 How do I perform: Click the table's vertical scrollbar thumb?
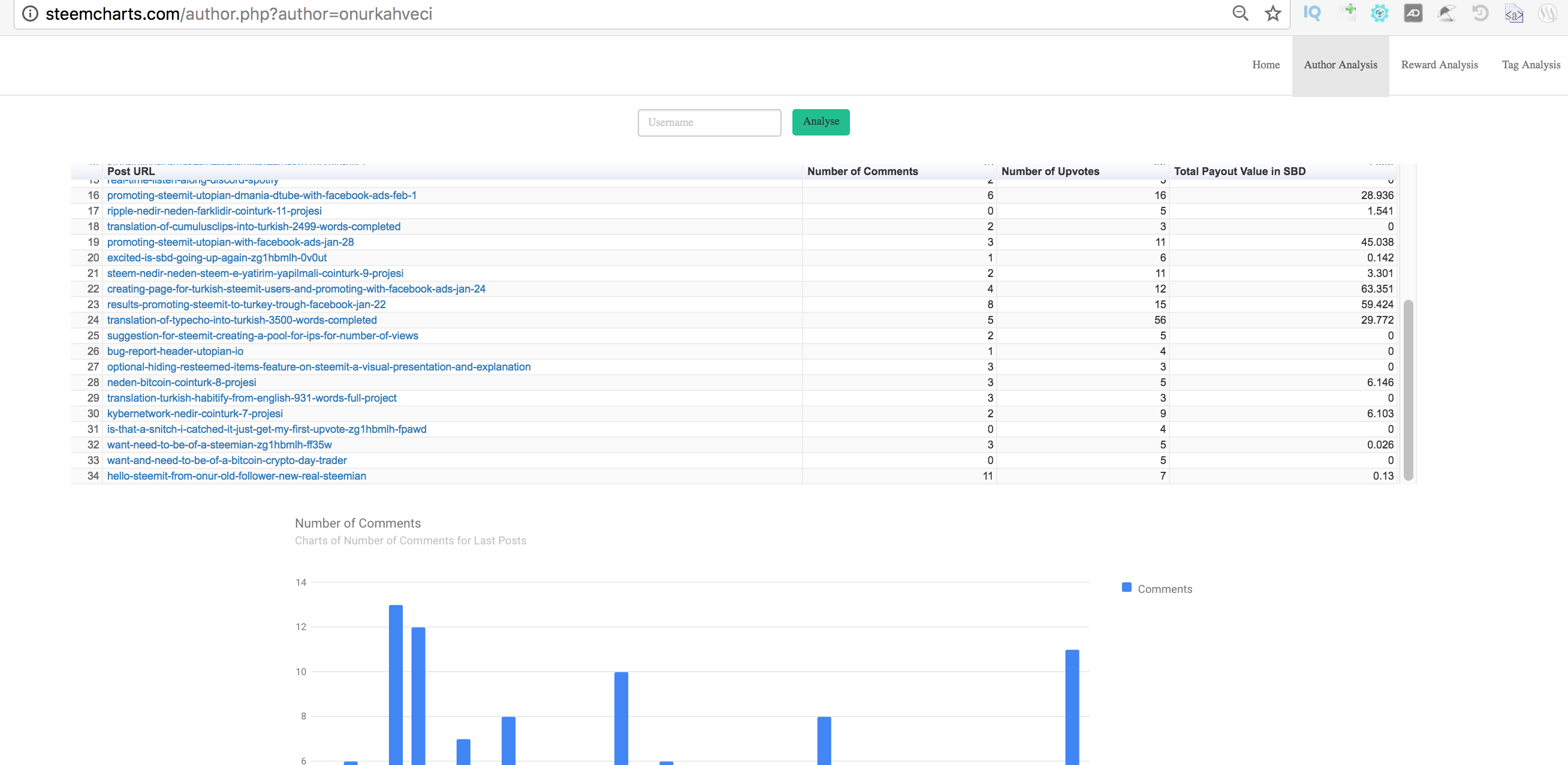pos(1408,390)
